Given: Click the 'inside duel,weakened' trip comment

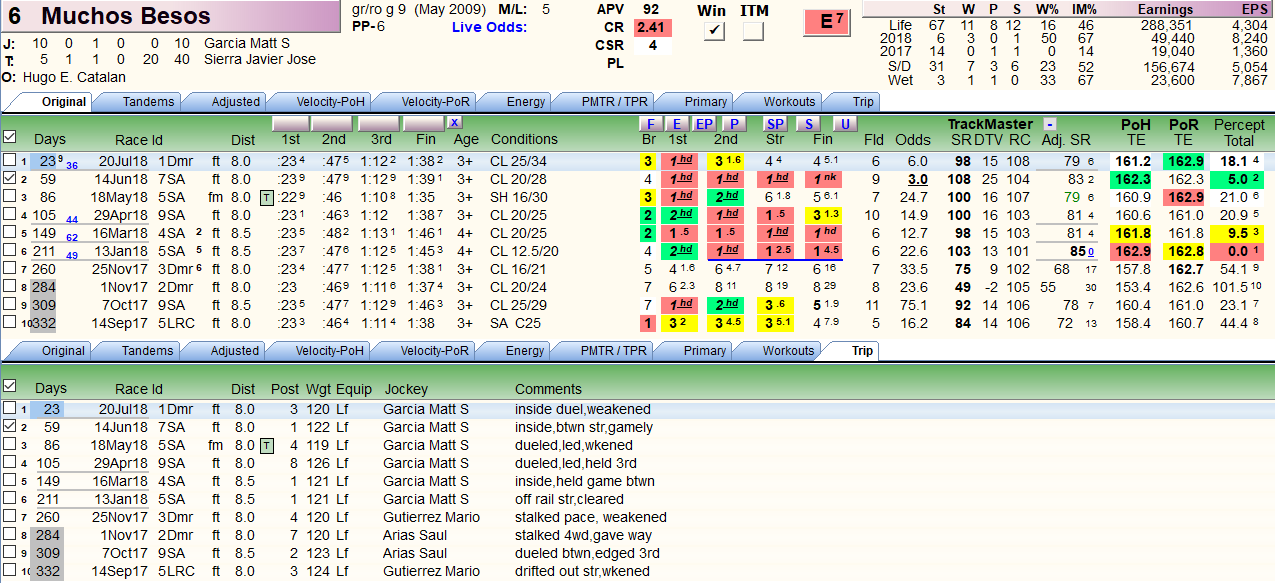Looking at the screenshot, I should [x=583, y=409].
